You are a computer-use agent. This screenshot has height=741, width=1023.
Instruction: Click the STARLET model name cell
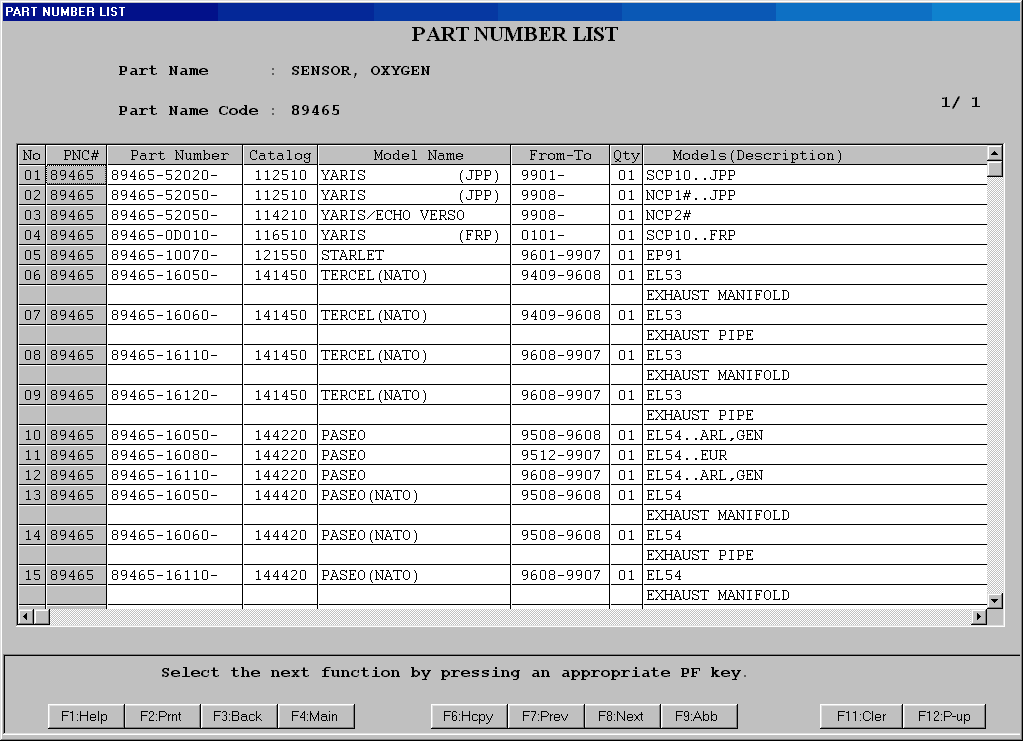(x=414, y=255)
